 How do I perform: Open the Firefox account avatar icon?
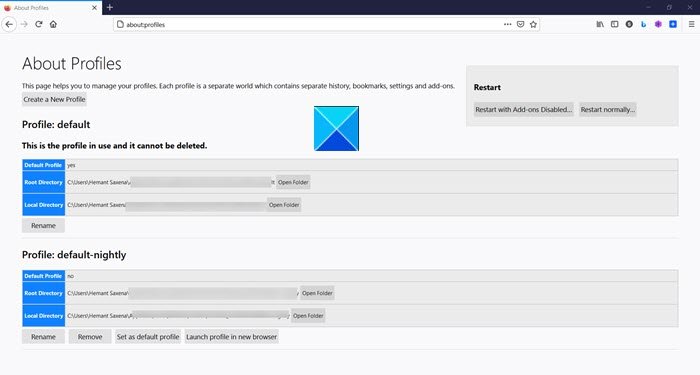[x=629, y=24]
